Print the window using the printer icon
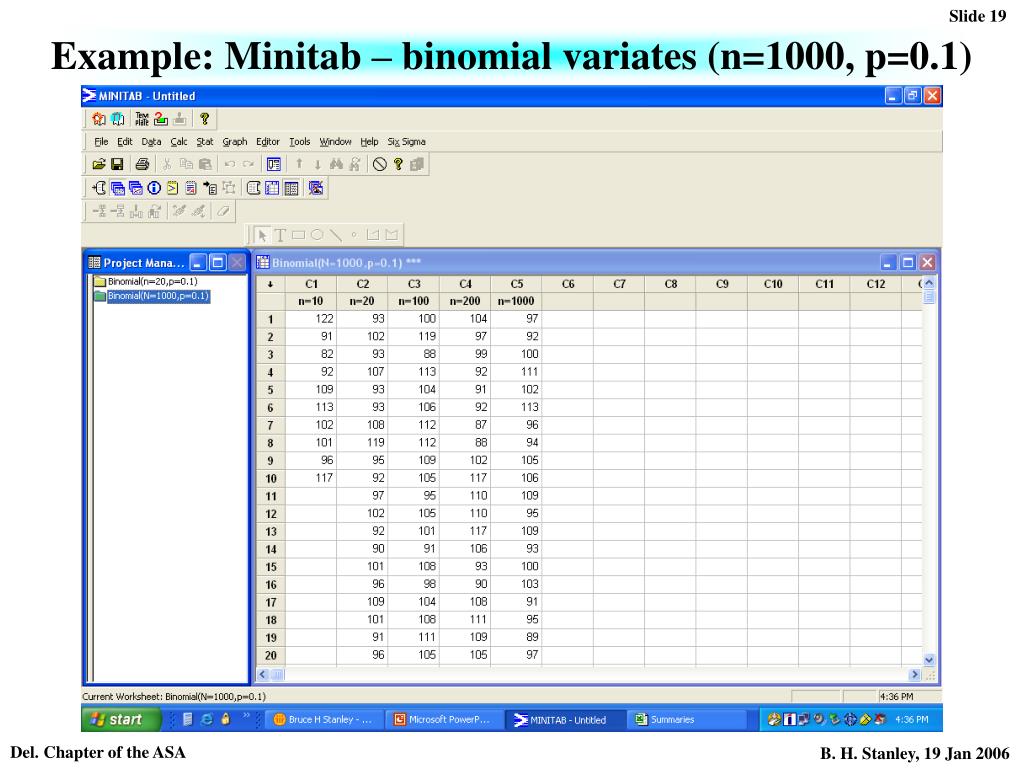Screen dimensions: 1024x768 [142, 165]
